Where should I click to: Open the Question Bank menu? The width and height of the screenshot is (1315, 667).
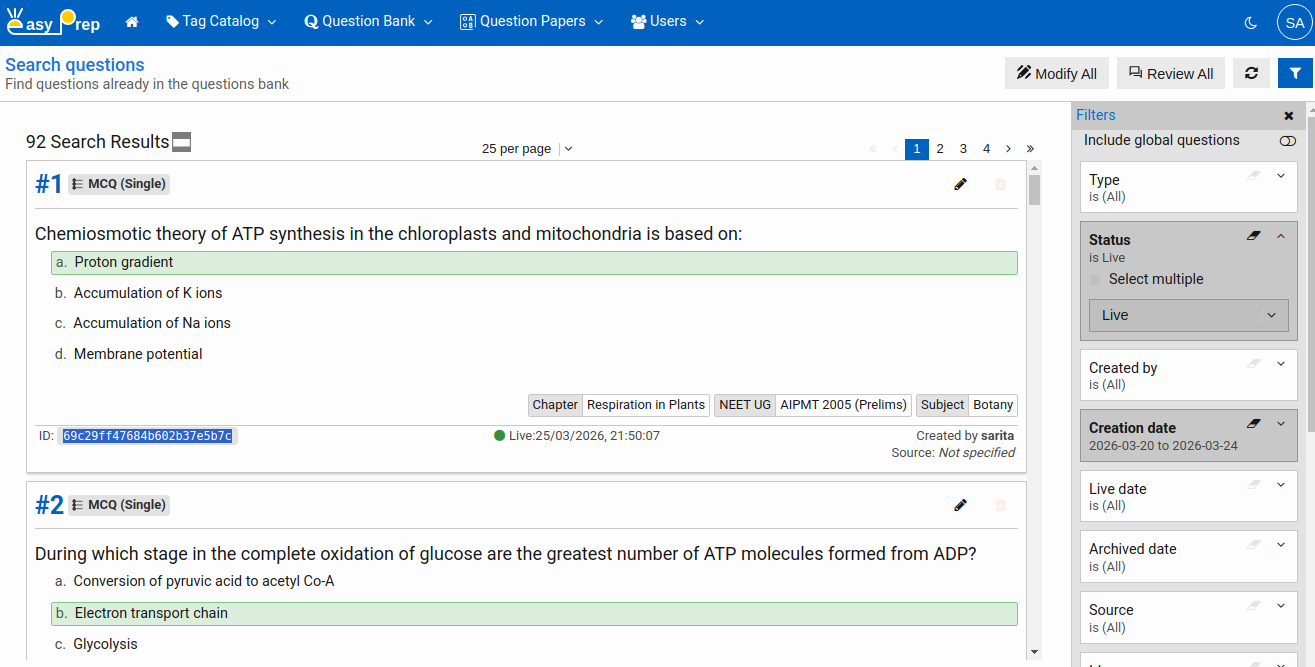point(367,20)
